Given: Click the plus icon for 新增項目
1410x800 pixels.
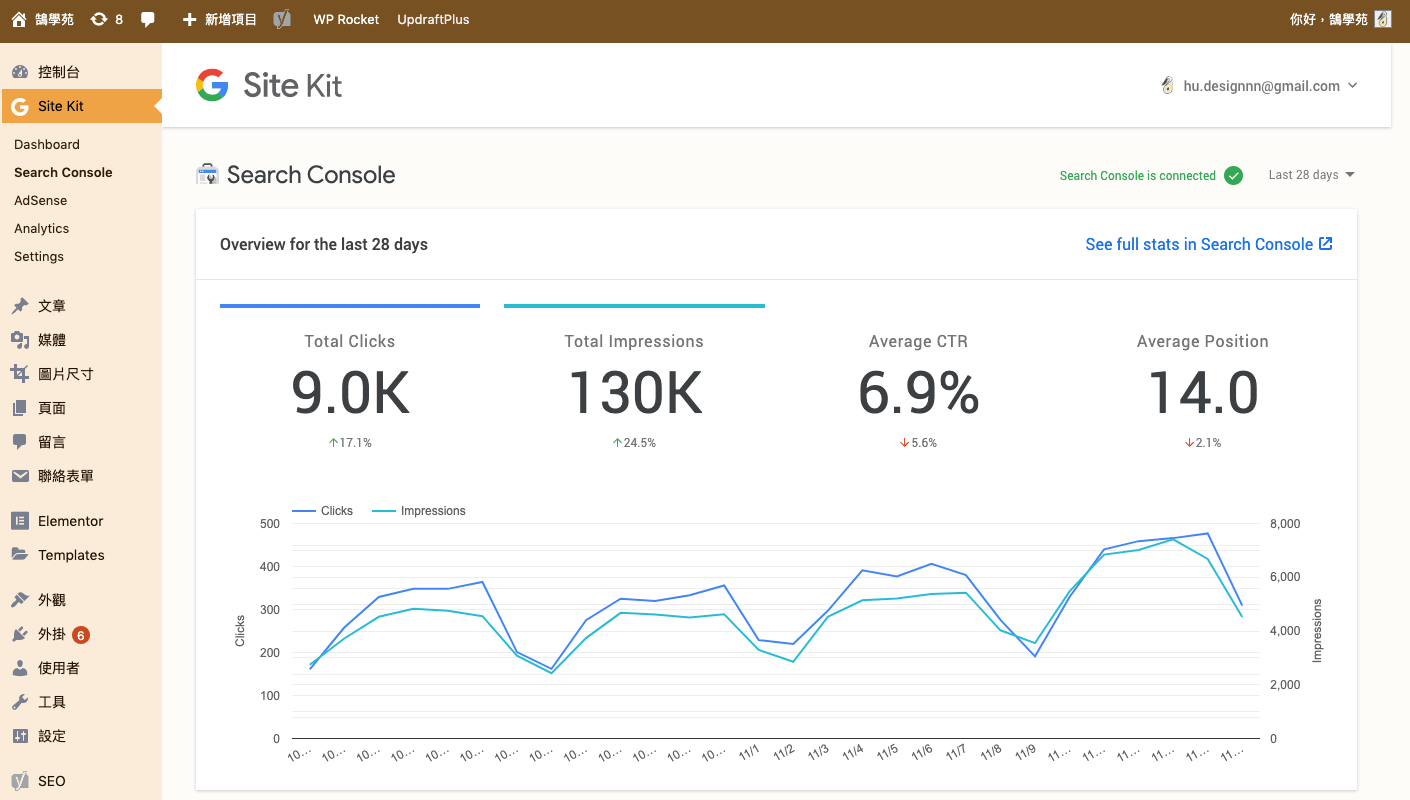Looking at the screenshot, I should pos(189,19).
